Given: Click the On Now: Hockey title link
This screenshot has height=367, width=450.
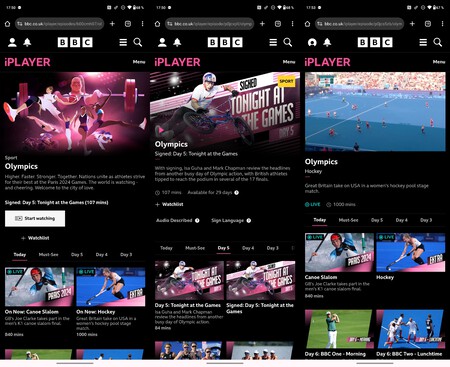Looking at the screenshot, I should click(96, 312).
